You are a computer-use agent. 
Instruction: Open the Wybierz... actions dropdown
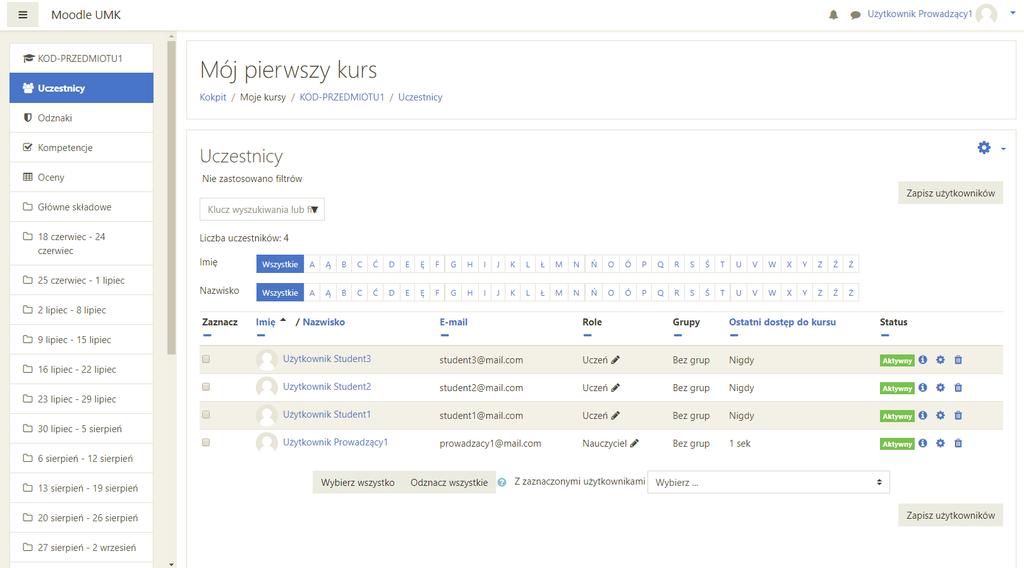[768, 482]
